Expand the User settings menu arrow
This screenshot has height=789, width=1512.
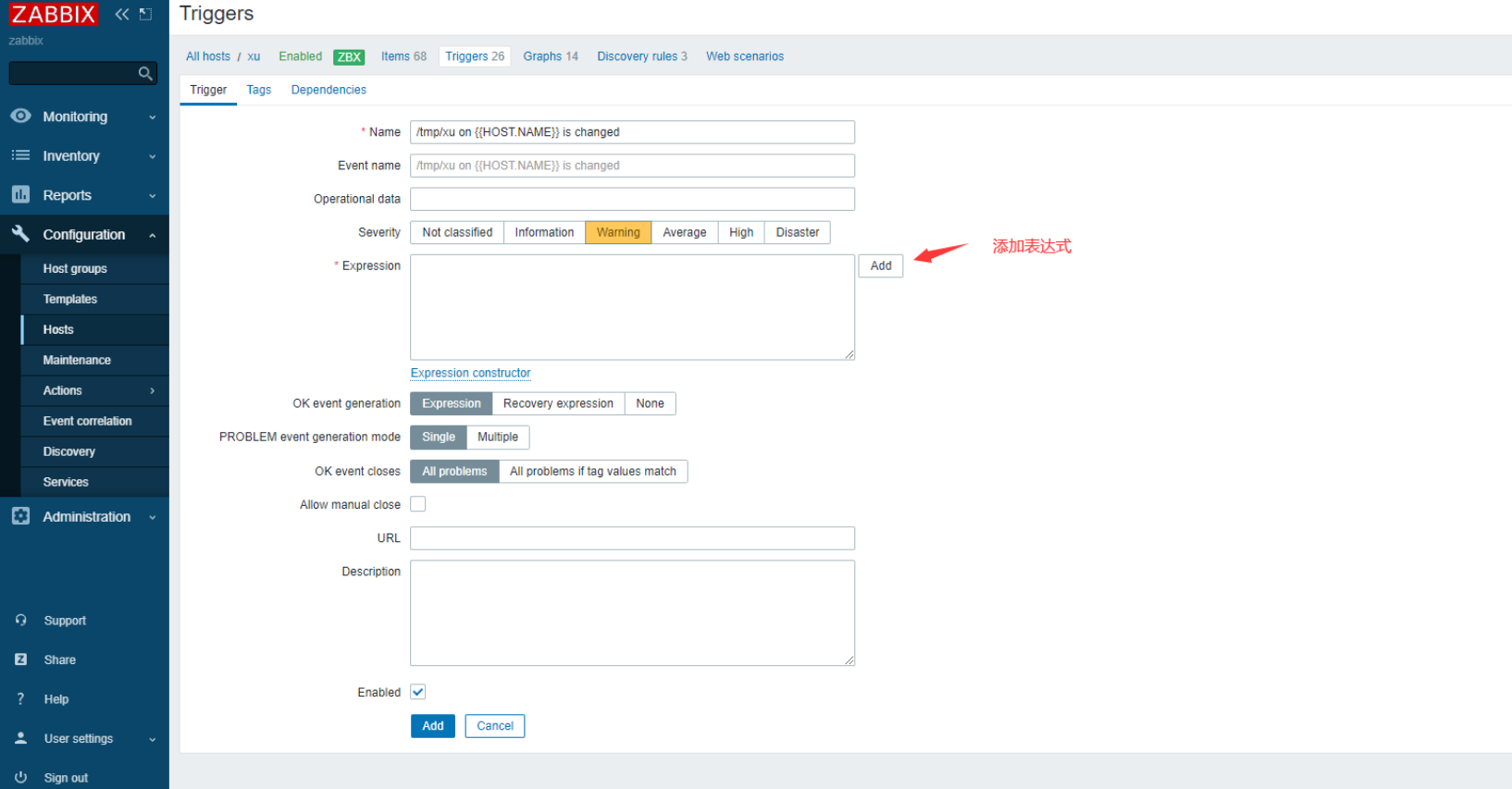pos(153,739)
